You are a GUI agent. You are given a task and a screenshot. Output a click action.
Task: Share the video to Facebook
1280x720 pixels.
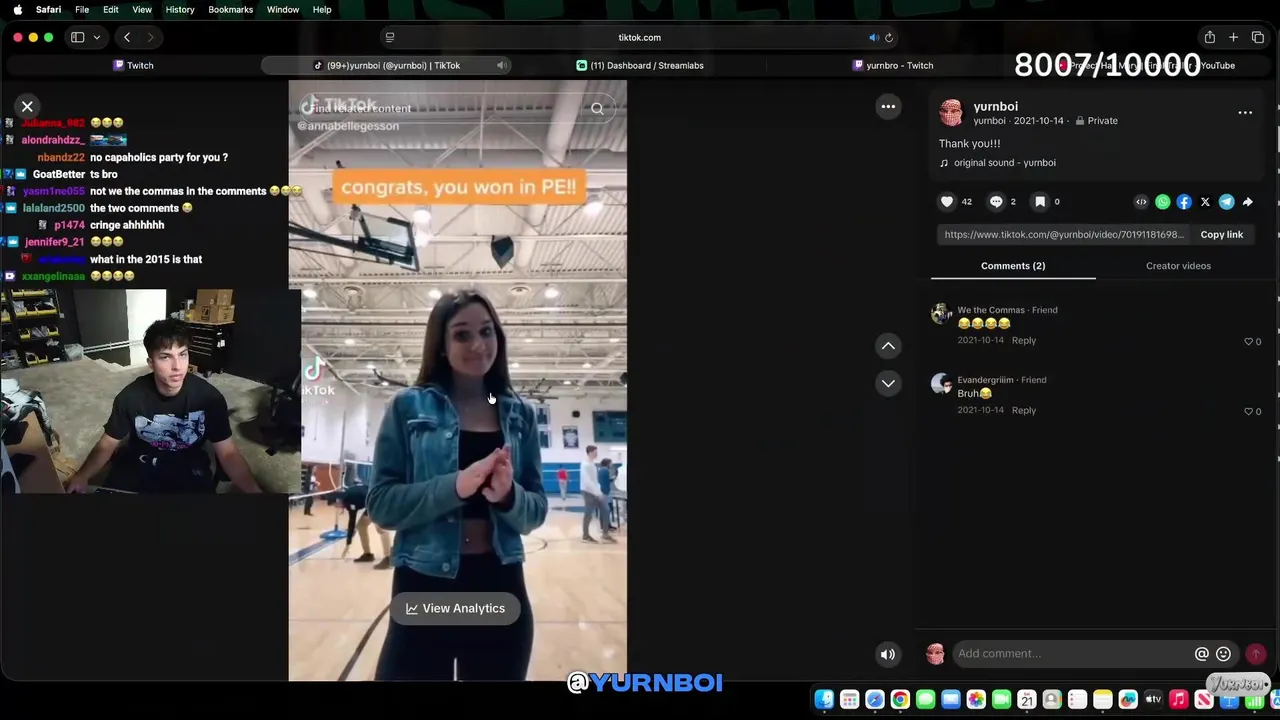coord(1184,202)
